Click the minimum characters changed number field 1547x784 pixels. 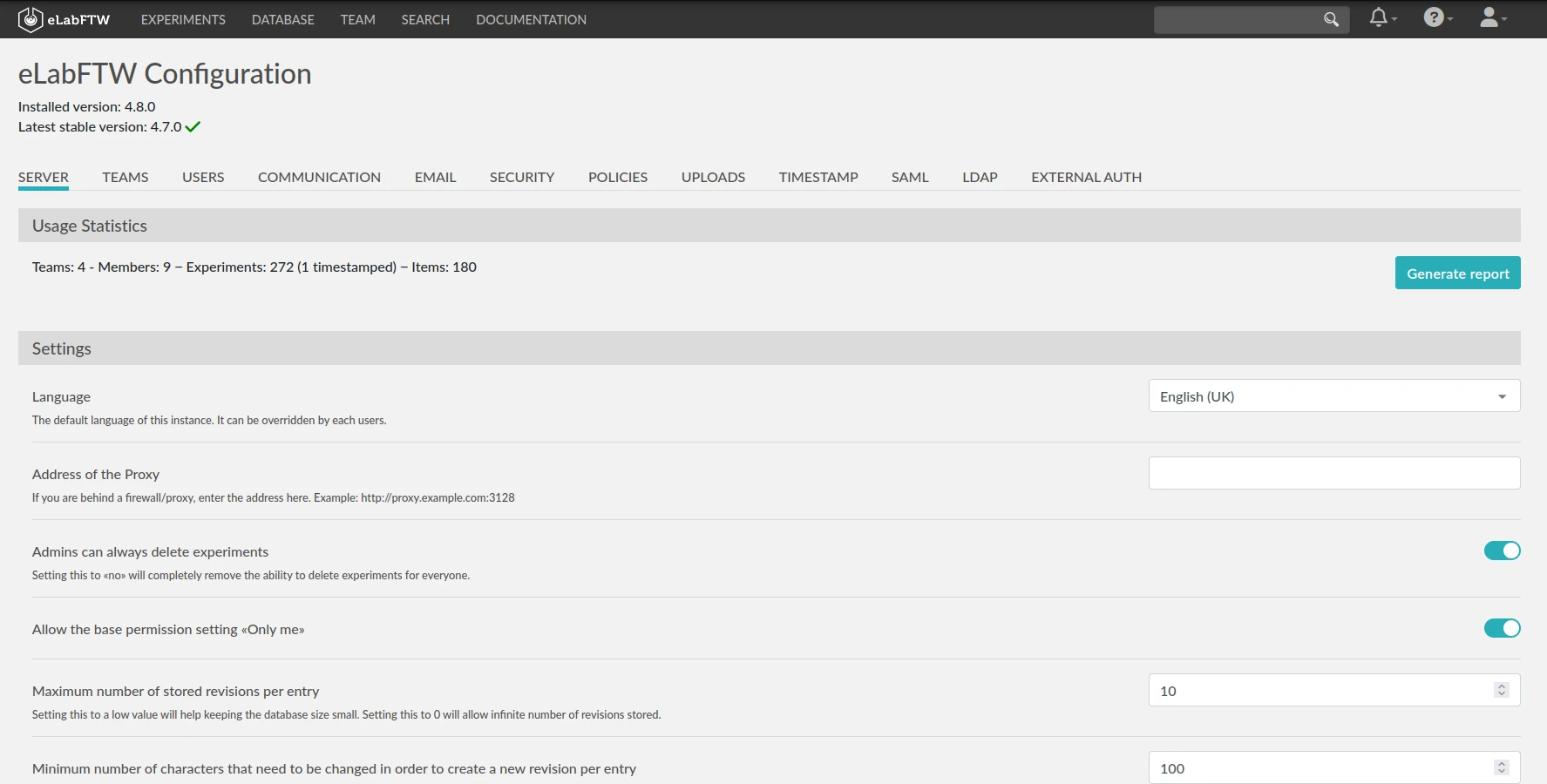click(1334, 767)
